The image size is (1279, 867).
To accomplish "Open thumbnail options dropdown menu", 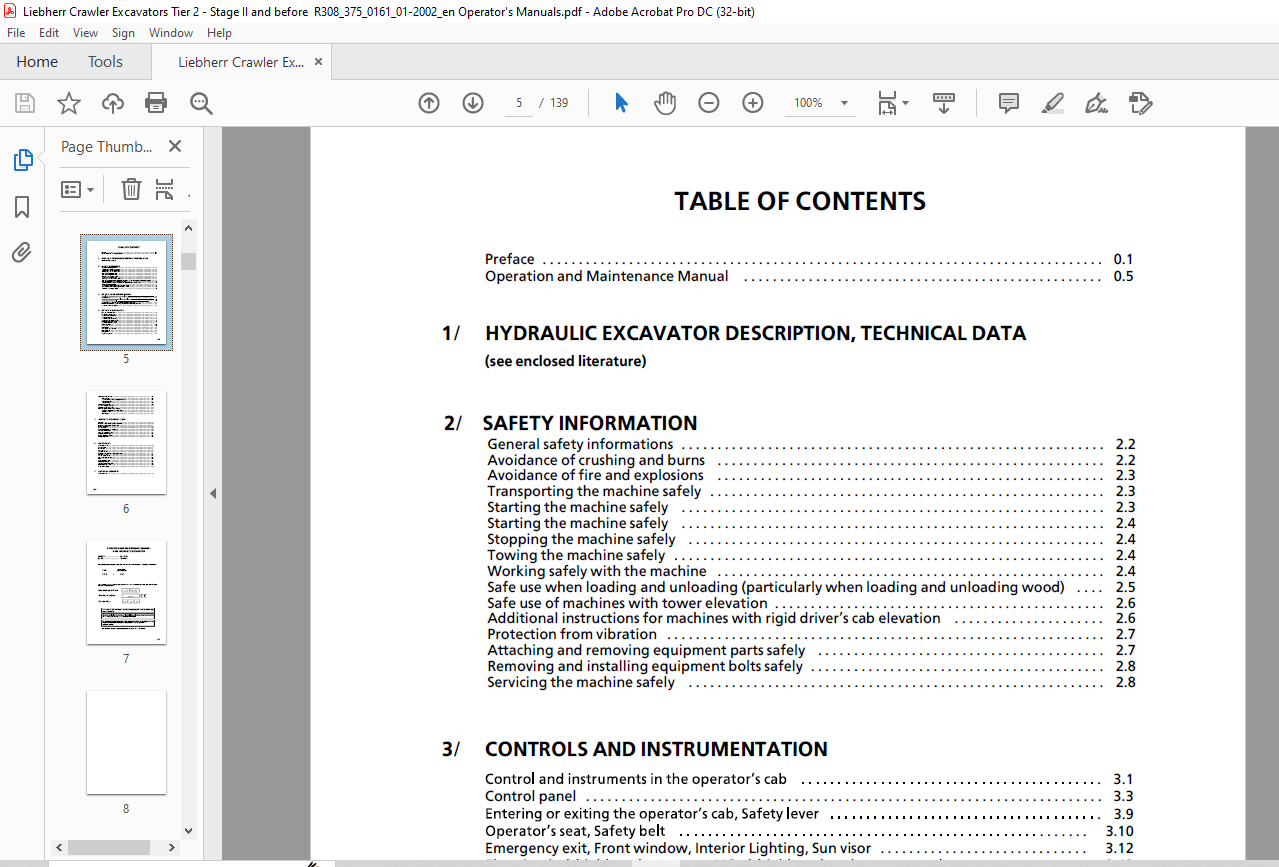I will point(77,189).
